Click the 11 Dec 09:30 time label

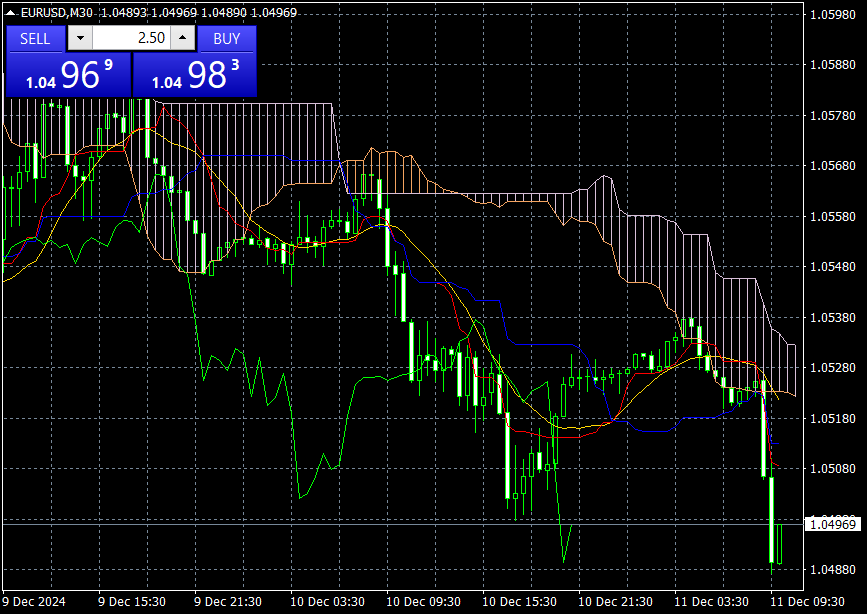pos(808,601)
